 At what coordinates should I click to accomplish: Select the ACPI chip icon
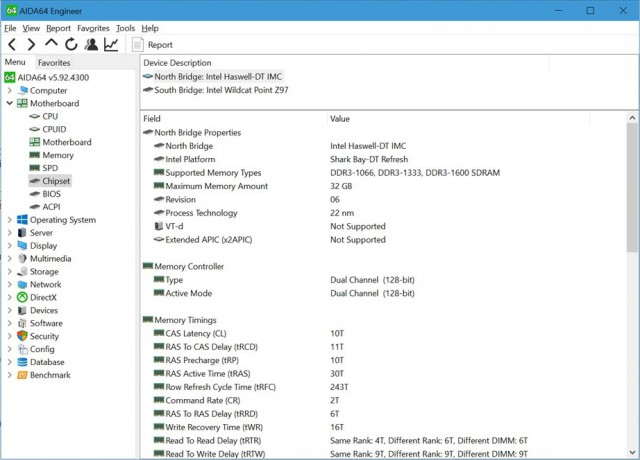pos(35,207)
